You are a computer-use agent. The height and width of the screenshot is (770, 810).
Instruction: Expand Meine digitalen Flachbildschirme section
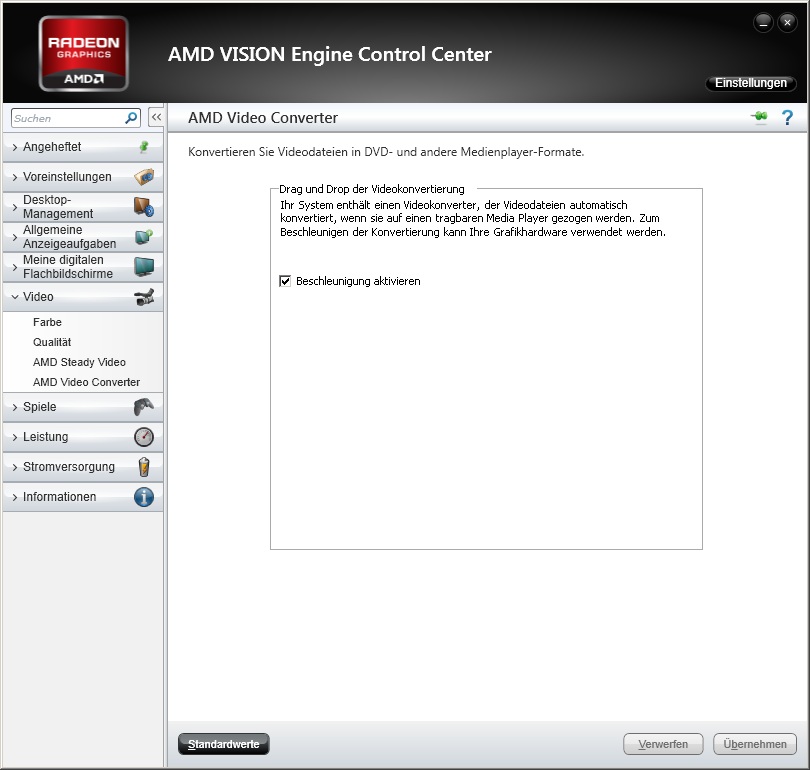[x=83, y=266]
